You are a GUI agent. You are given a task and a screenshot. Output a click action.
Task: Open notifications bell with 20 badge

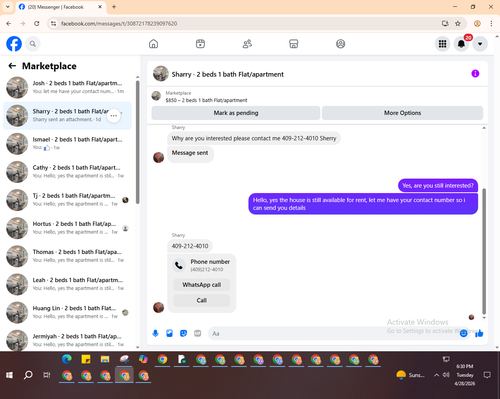pyautogui.click(x=461, y=44)
